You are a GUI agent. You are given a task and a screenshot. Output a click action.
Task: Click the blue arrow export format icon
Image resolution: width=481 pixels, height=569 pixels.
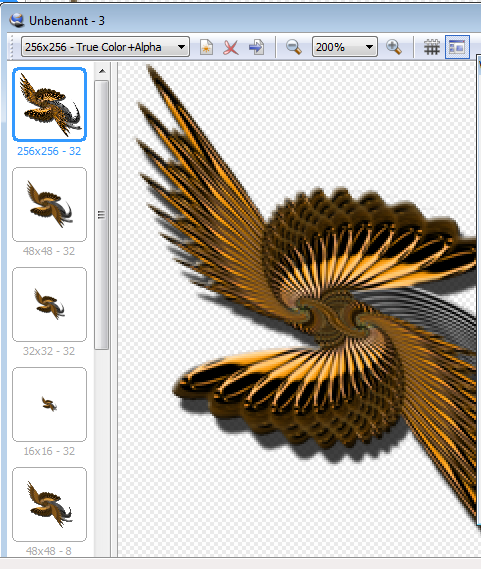tap(256, 47)
